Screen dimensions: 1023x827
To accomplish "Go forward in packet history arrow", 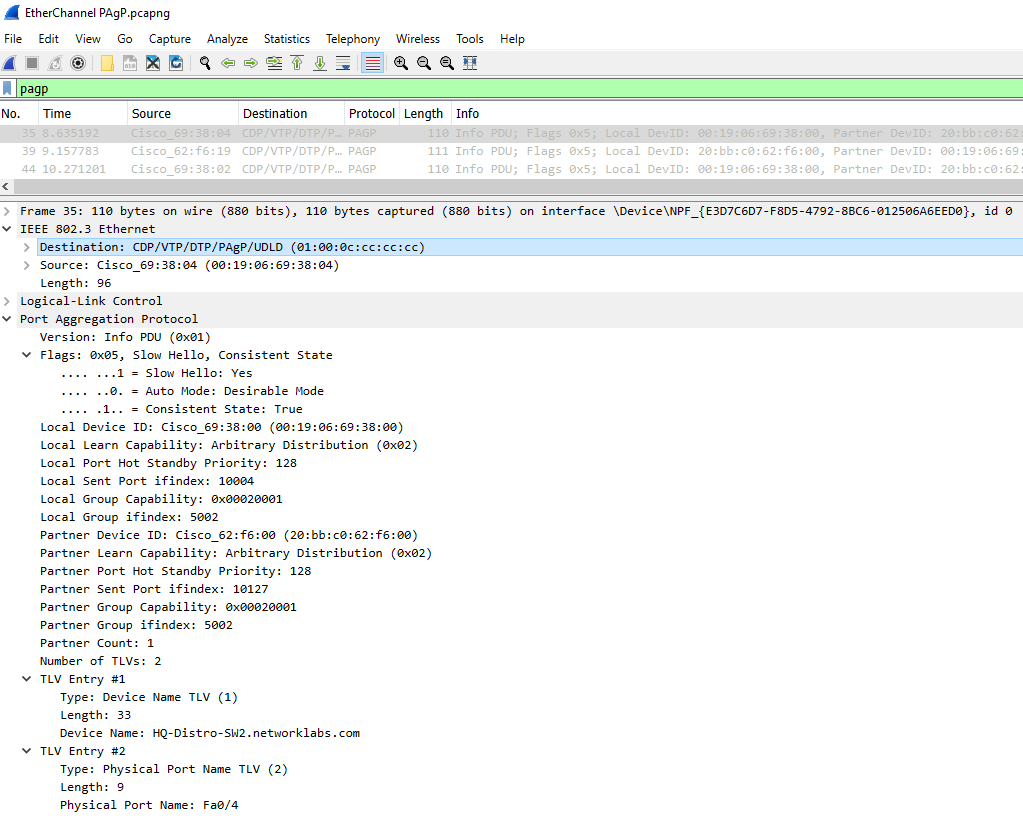I will (251, 63).
